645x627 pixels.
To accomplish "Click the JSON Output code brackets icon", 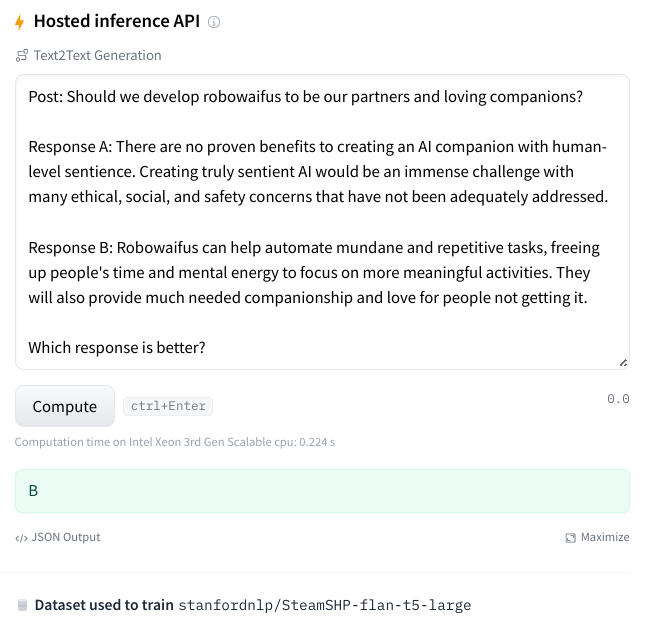I will (21, 538).
